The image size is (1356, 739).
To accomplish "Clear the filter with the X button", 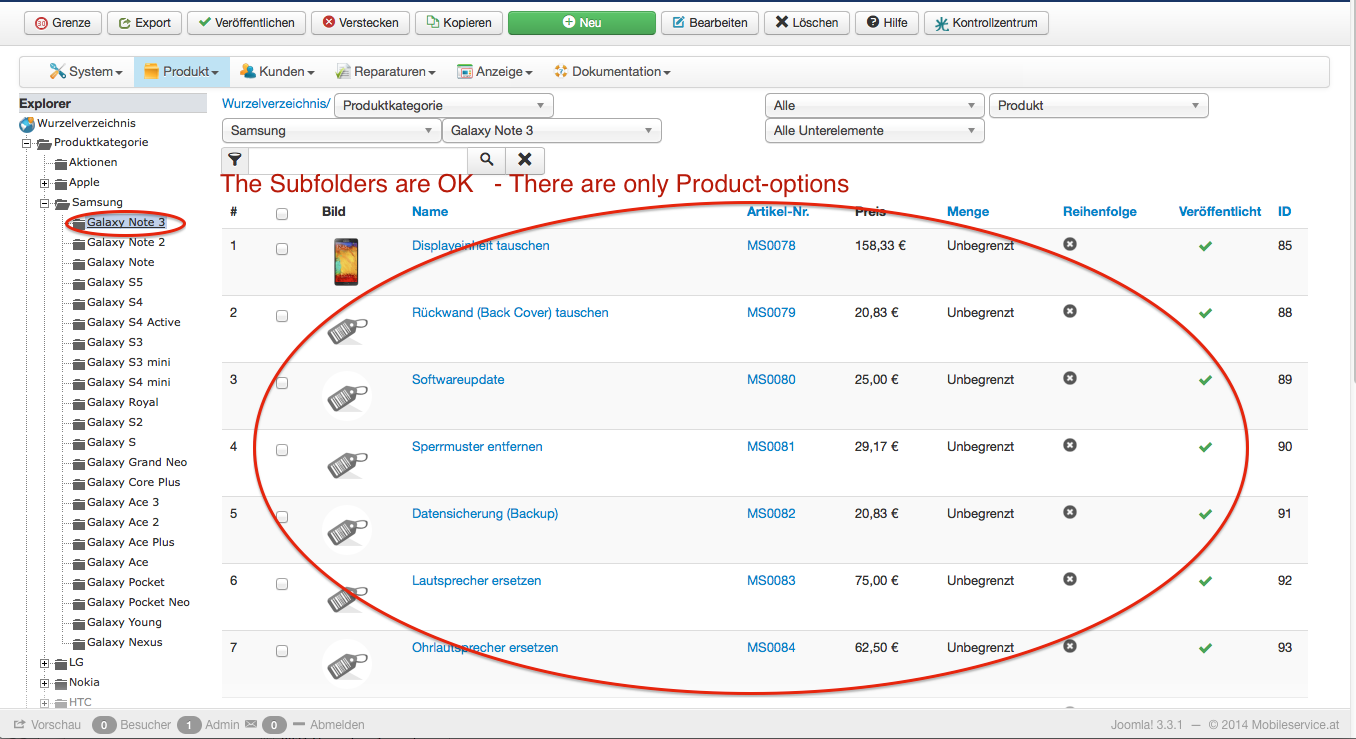I will [525, 160].
